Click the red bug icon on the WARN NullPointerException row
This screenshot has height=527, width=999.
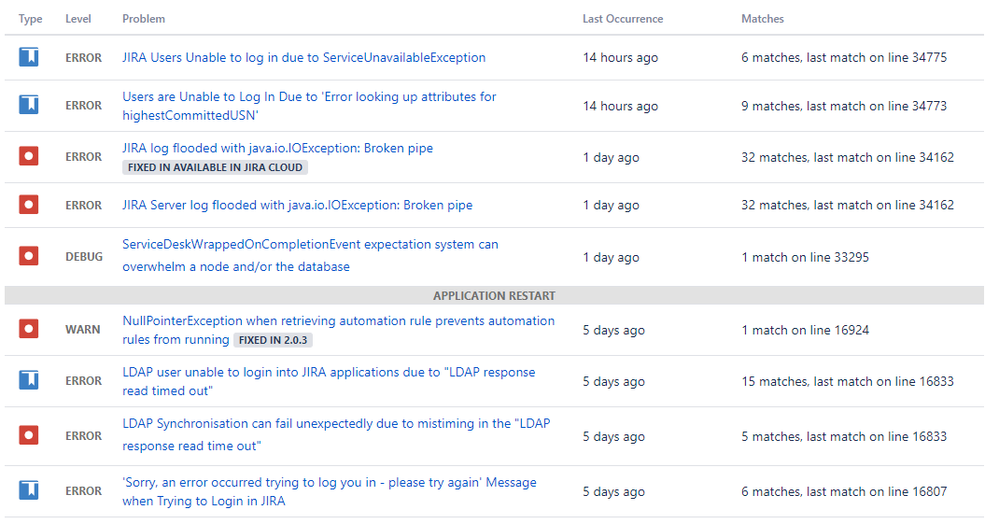[29, 329]
